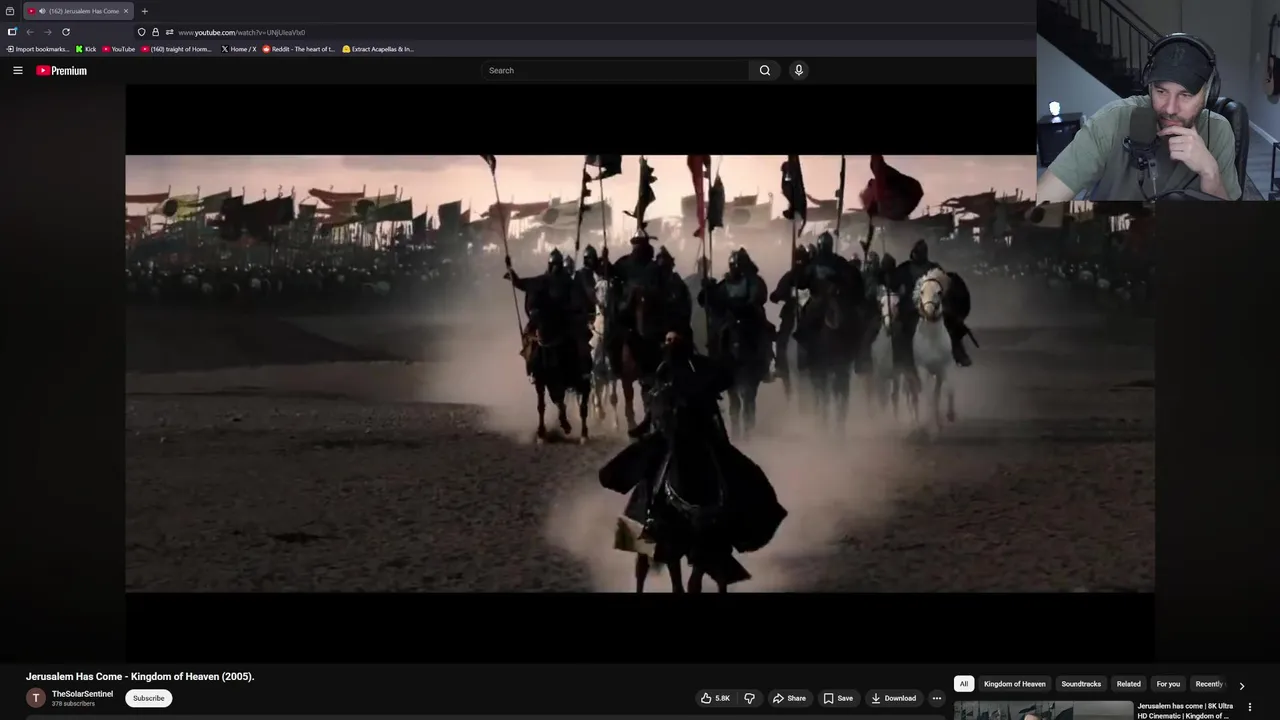Image resolution: width=1280 pixels, height=720 pixels.
Task: Share the video
Action: coord(788,698)
